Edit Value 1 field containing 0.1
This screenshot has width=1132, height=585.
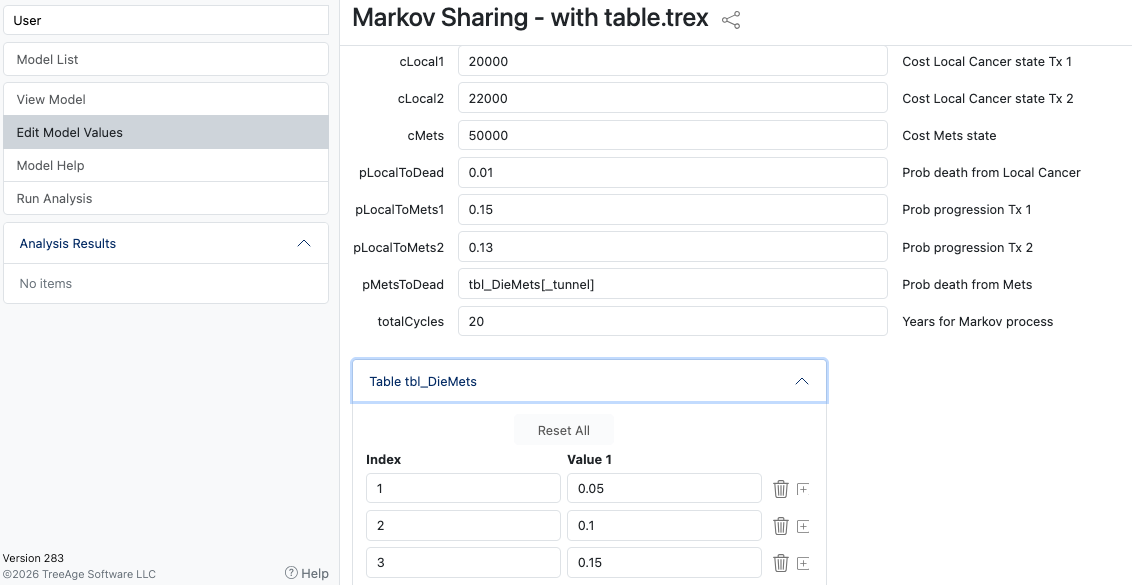coord(664,526)
